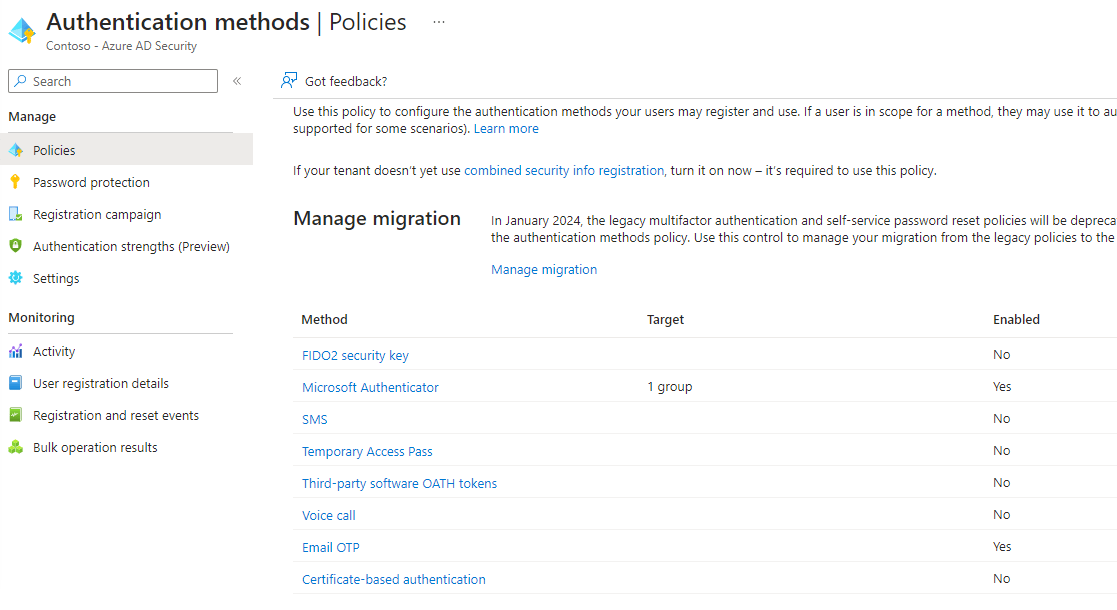The image size is (1117, 610).
Task: Open Registration and reset events
Action: 116,415
